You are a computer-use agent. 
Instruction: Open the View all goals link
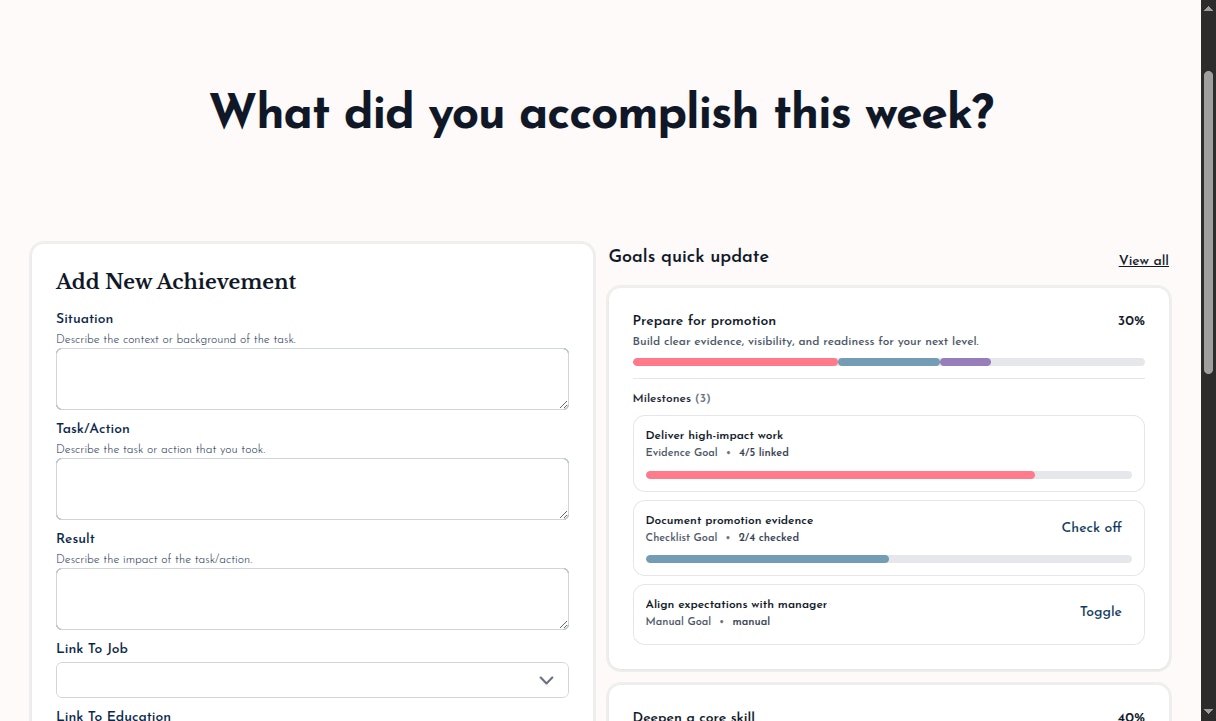click(1143, 261)
